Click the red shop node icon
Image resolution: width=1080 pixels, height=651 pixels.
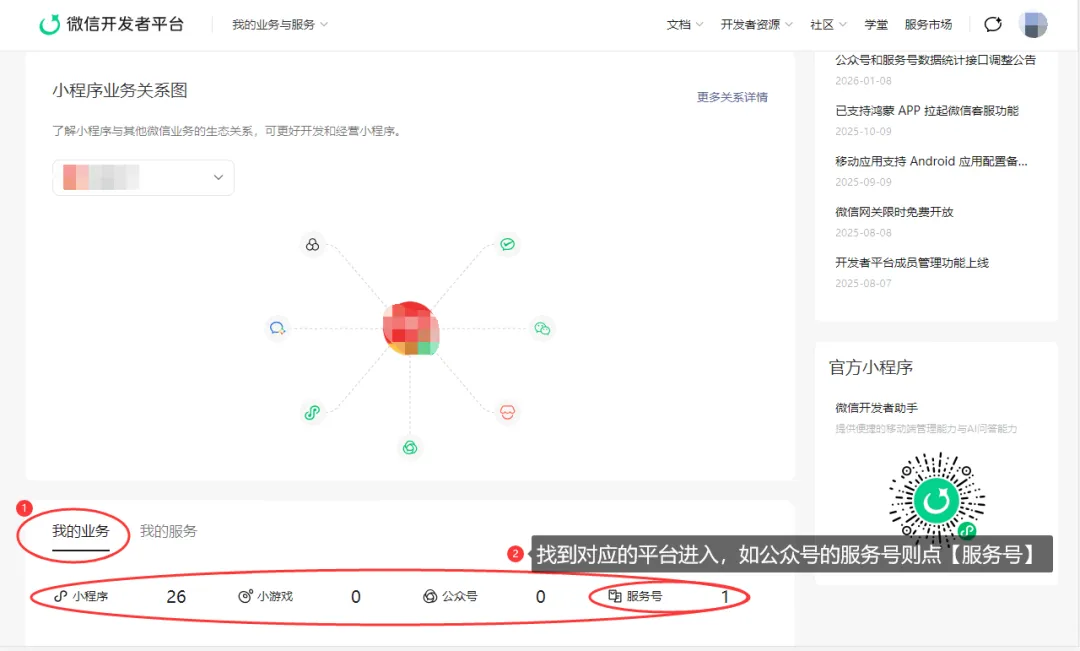tap(508, 412)
